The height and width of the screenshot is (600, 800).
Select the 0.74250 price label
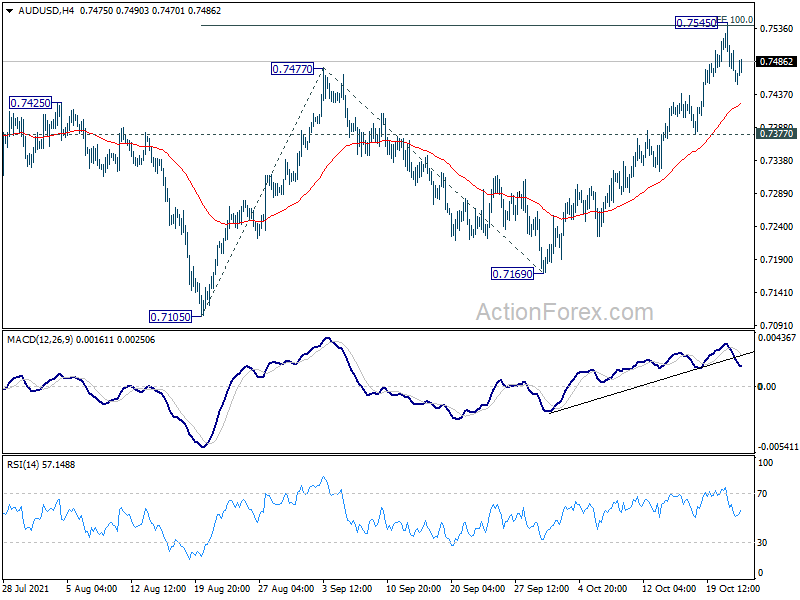[31, 103]
